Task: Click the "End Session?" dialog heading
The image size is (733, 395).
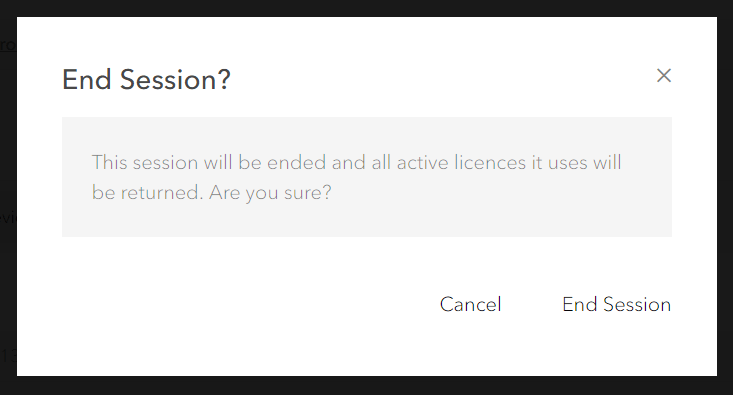Action: (x=146, y=79)
